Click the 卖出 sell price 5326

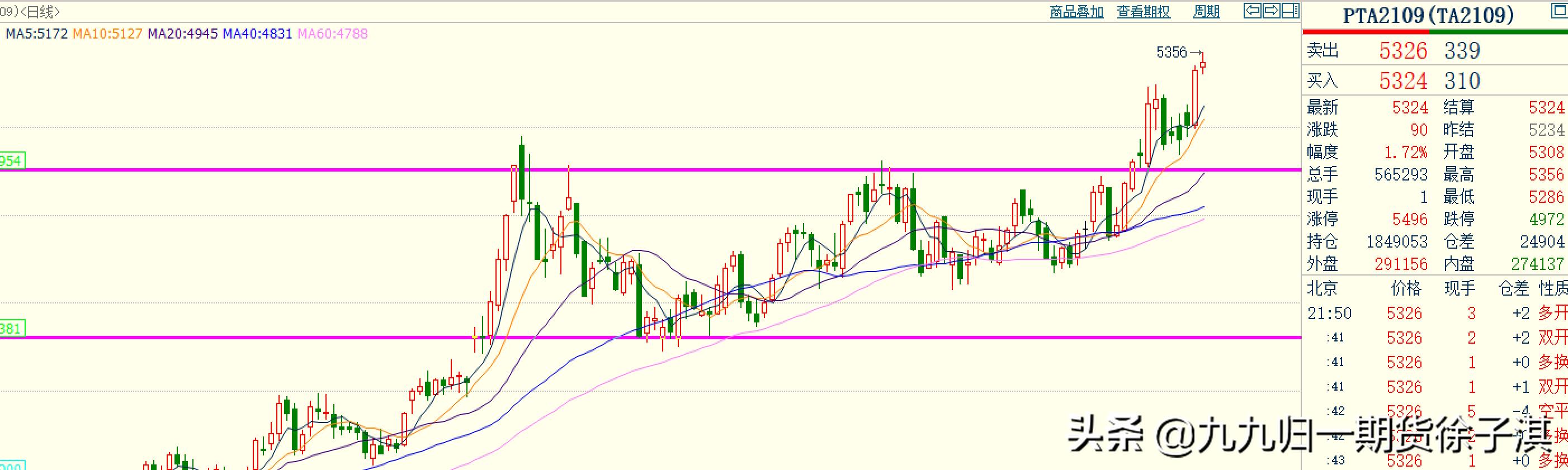(x=1403, y=50)
